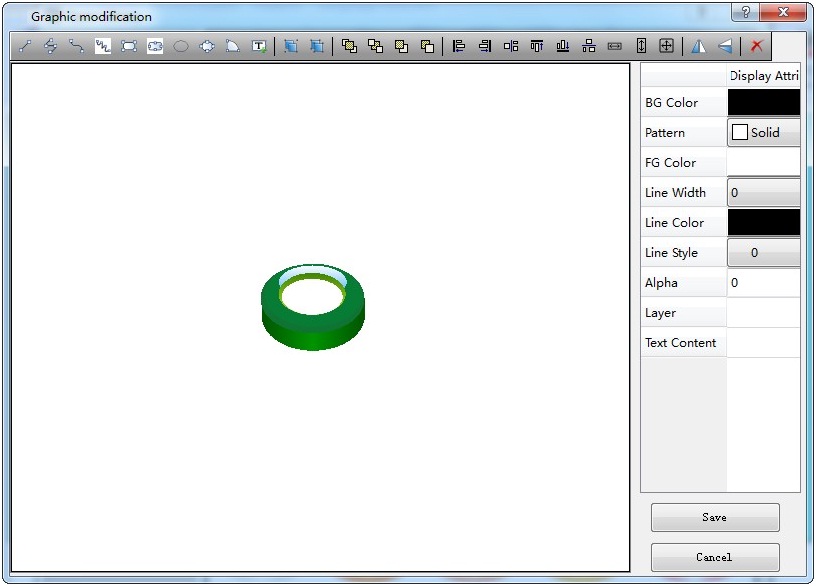
Task: Click the Layer attribute field
Action: (763, 312)
